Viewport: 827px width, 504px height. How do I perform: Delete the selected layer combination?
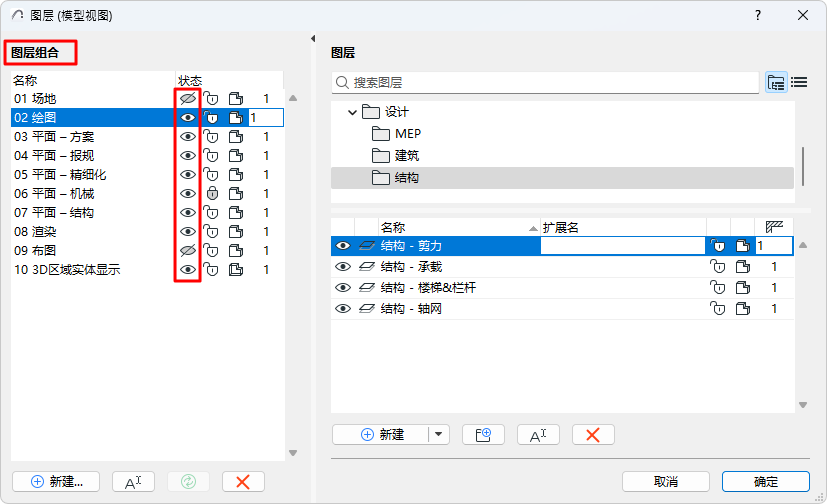243,482
